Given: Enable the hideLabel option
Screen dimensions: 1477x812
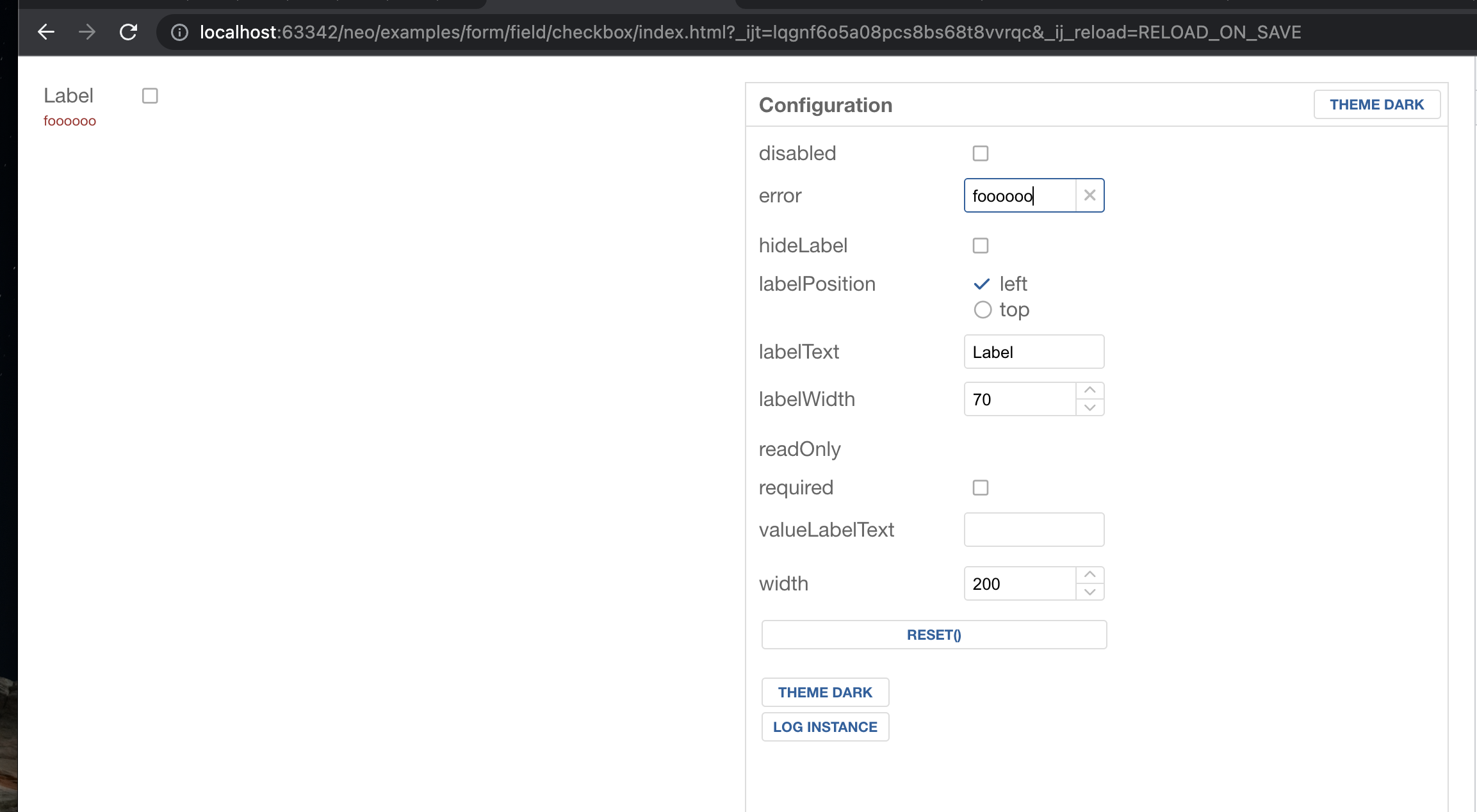Looking at the screenshot, I should [x=980, y=245].
